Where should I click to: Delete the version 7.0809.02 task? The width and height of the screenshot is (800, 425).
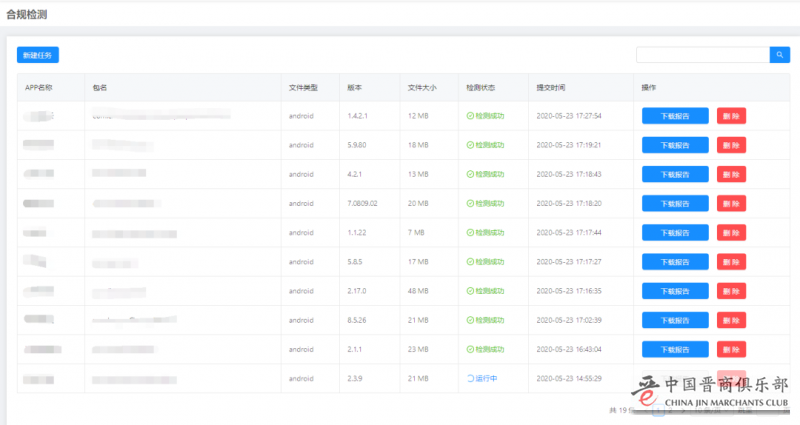731,203
